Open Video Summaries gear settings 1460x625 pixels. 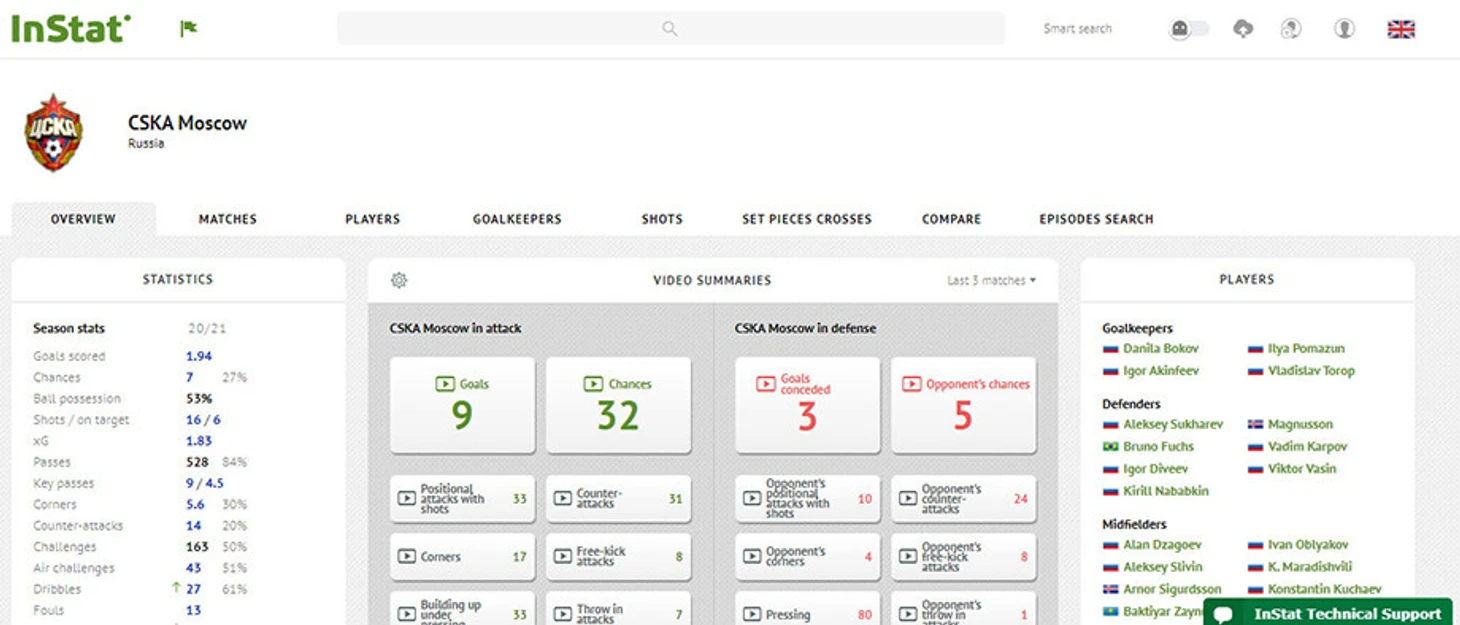pos(399,280)
